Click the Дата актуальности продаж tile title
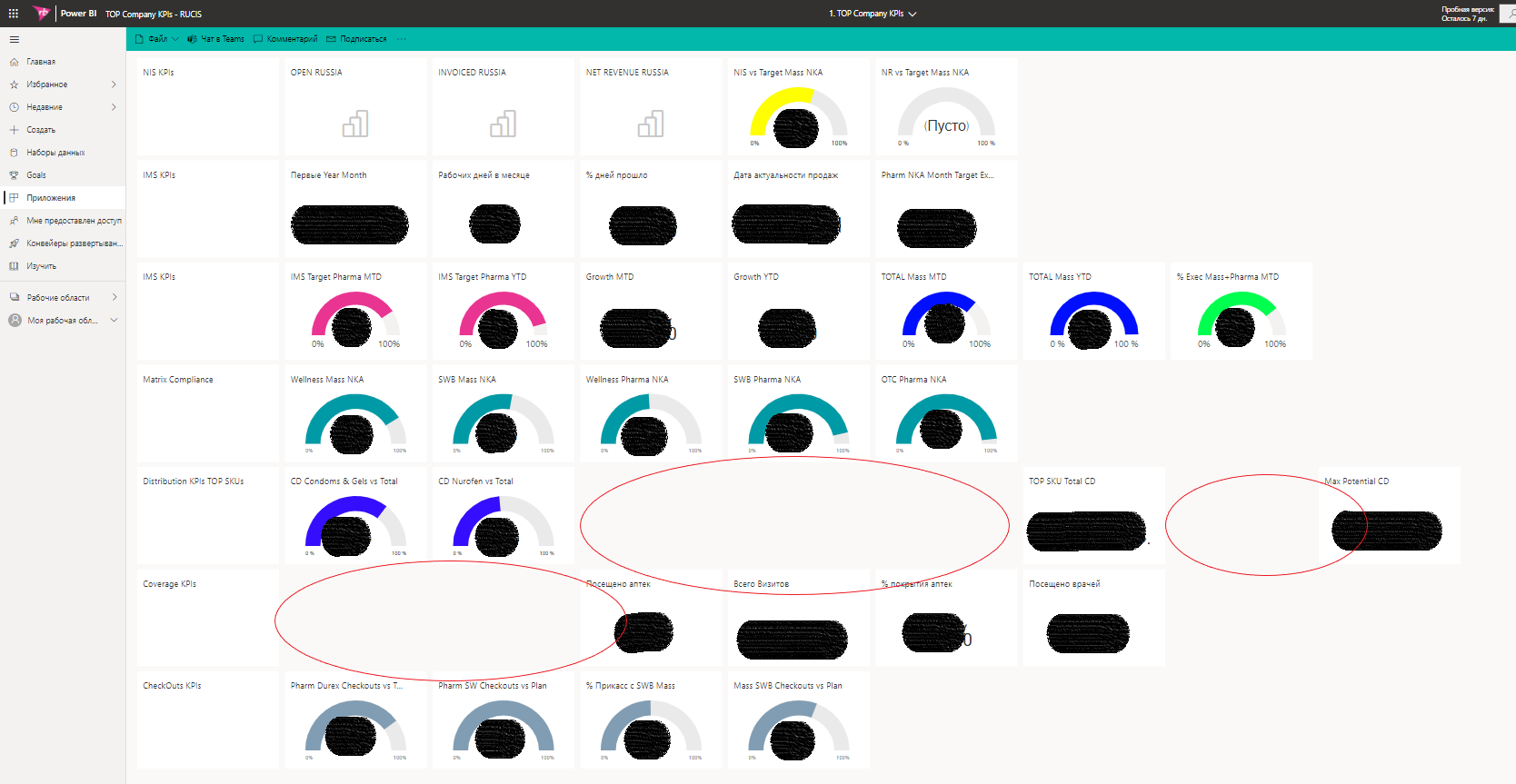The width and height of the screenshot is (1516, 784). click(x=786, y=175)
